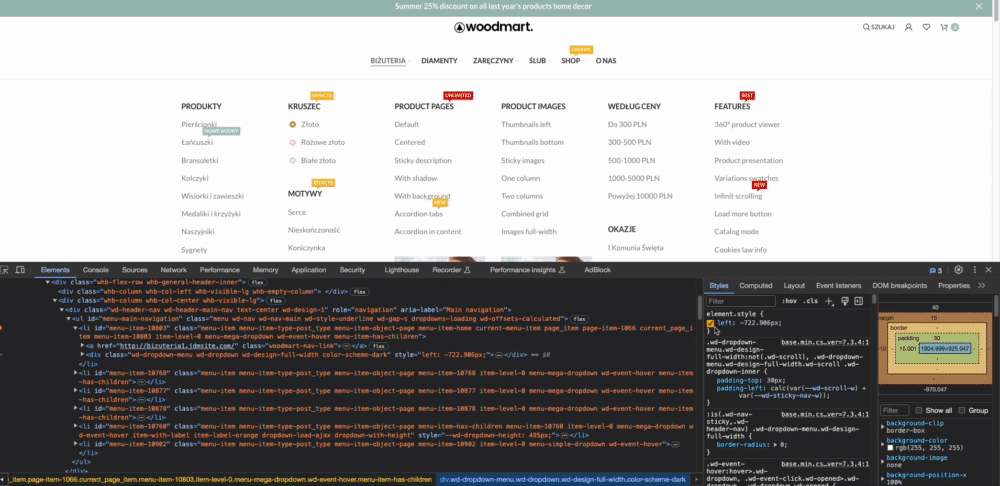Toggle the device toolbar icon

pyautogui.click(x=20, y=270)
